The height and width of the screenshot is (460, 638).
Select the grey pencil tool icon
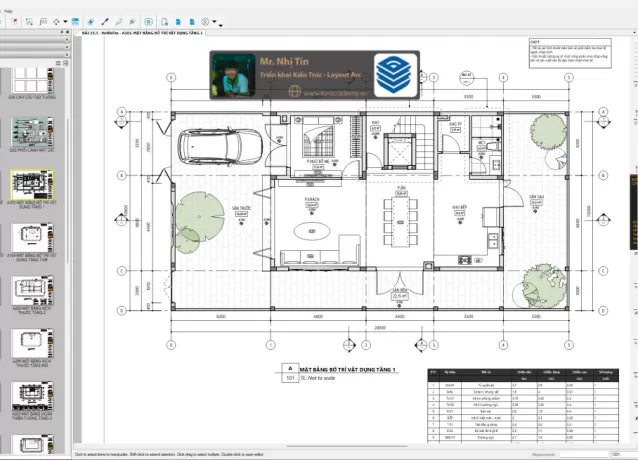(x=119, y=22)
